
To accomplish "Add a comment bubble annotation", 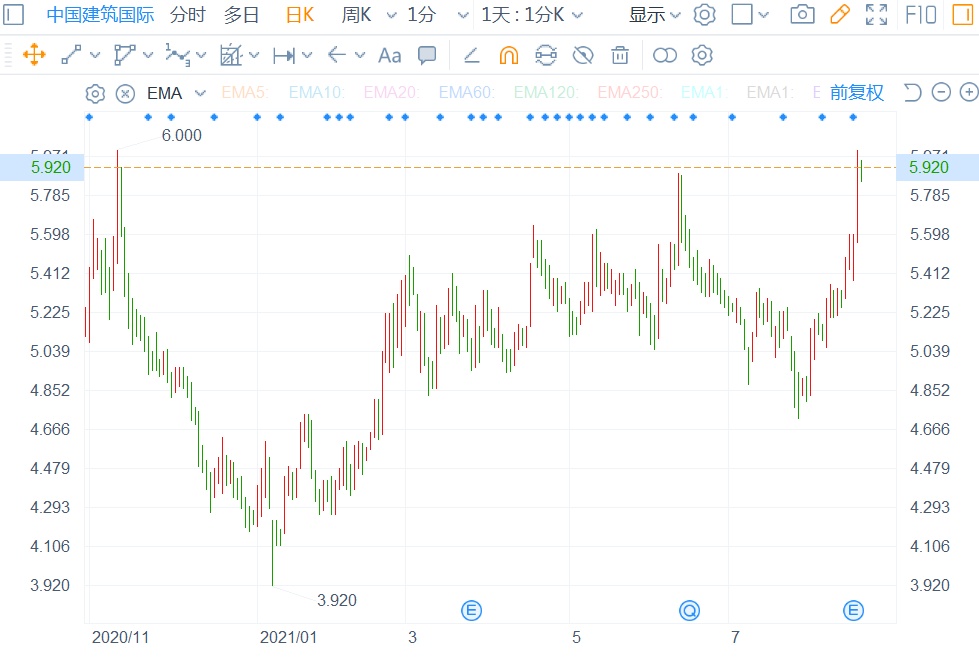I will [x=427, y=55].
